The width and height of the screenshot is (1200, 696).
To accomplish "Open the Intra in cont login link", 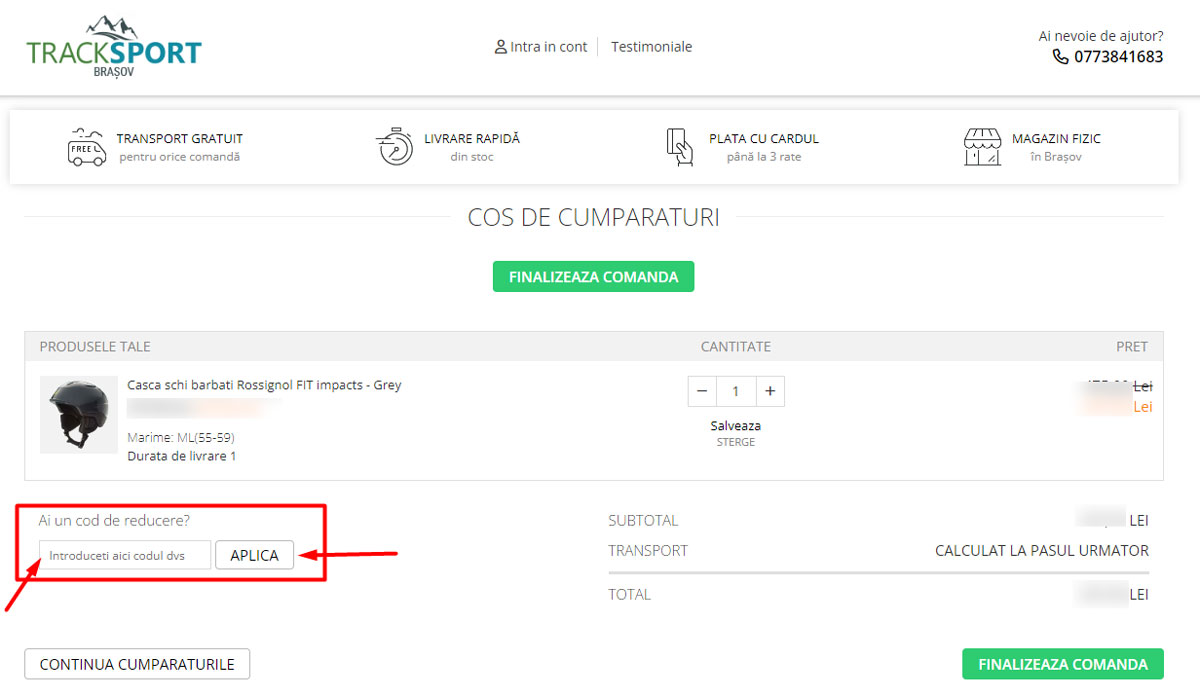I will click(549, 47).
